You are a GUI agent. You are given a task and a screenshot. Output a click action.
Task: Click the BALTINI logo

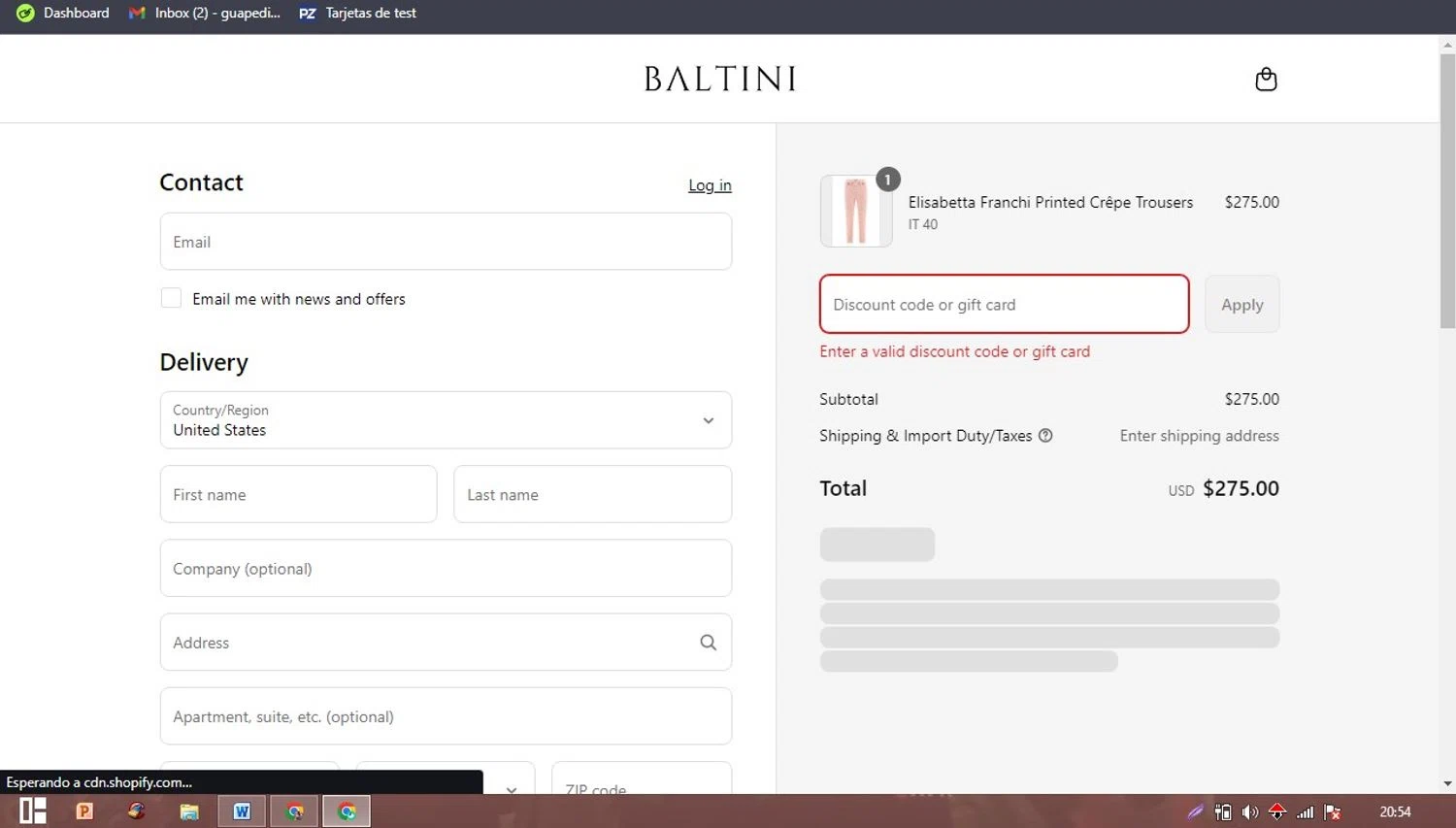tap(720, 79)
